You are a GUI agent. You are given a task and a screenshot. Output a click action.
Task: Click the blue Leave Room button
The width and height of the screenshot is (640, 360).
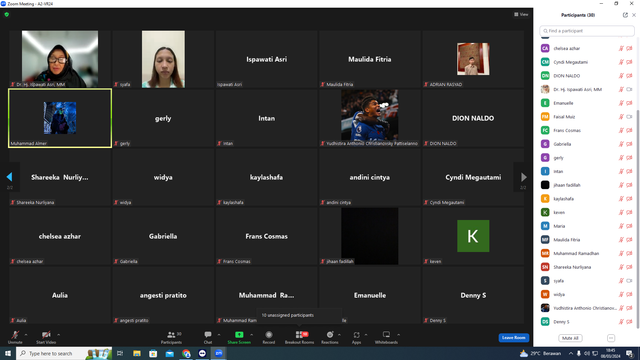click(x=513, y=338)
